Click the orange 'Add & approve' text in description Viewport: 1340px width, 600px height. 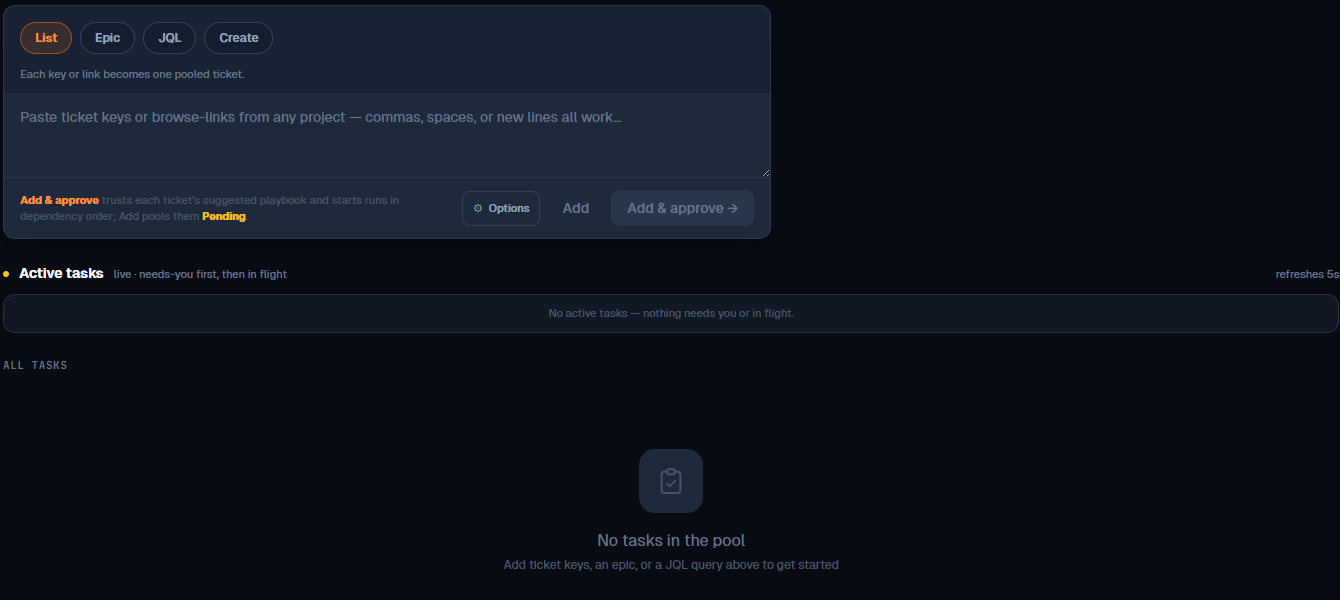(59, 200)
